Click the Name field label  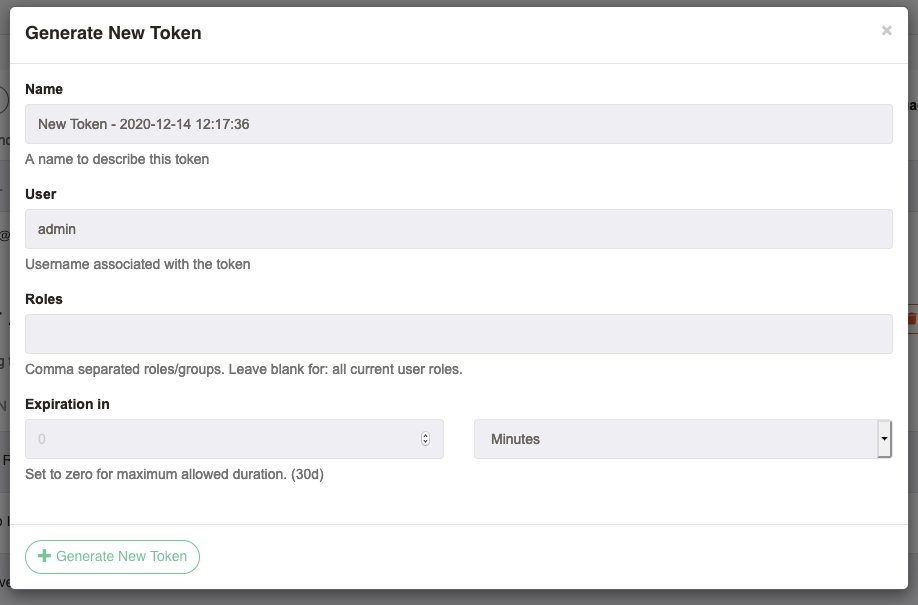[44, 89]
